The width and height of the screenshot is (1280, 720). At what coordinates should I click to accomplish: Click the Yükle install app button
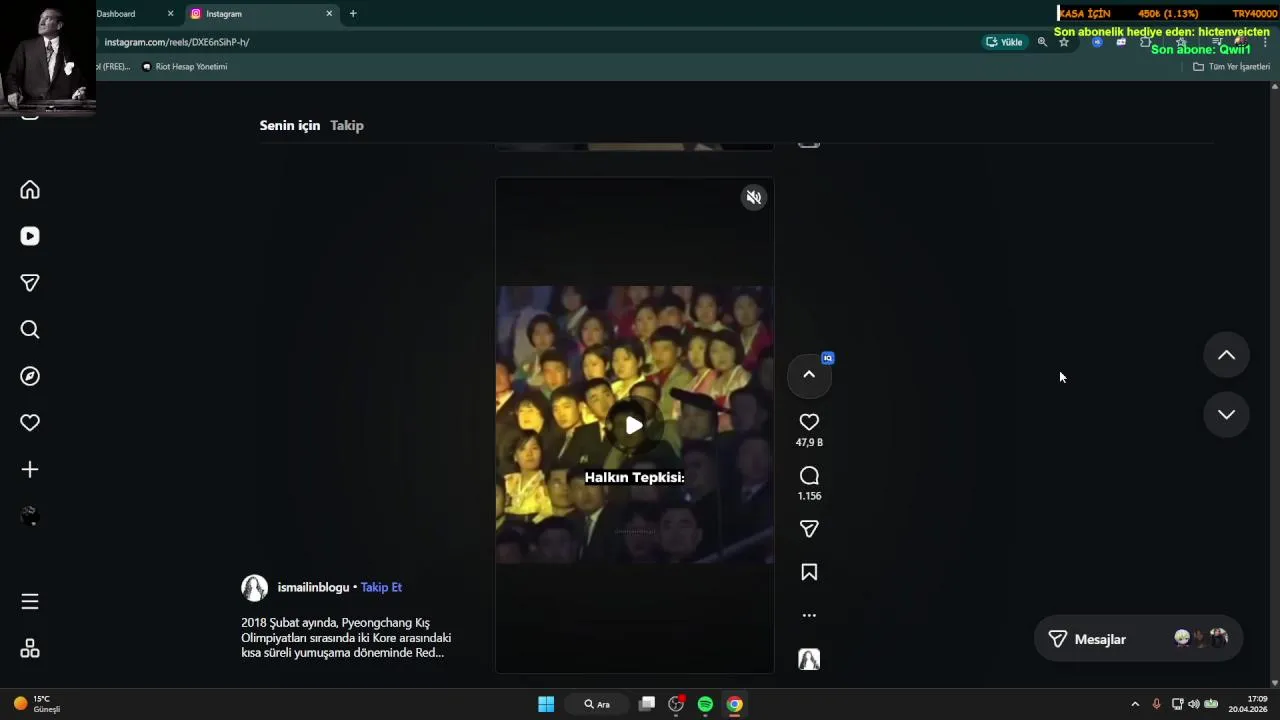click(1005, 42)
